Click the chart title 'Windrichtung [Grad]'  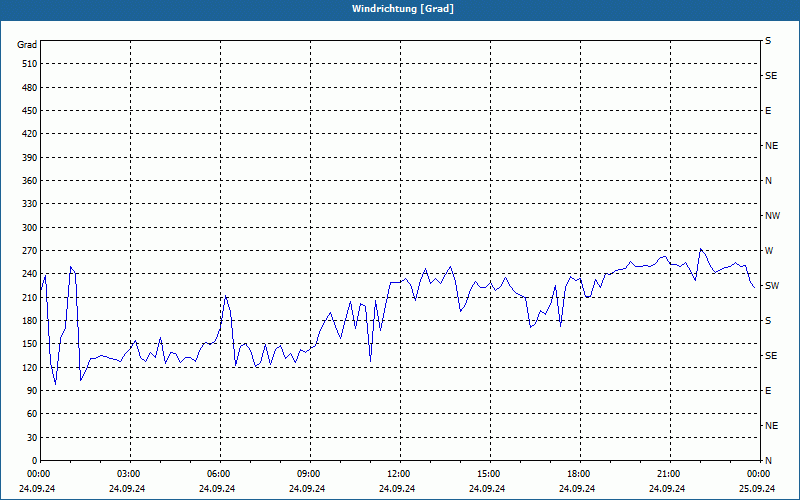[403, 9]
